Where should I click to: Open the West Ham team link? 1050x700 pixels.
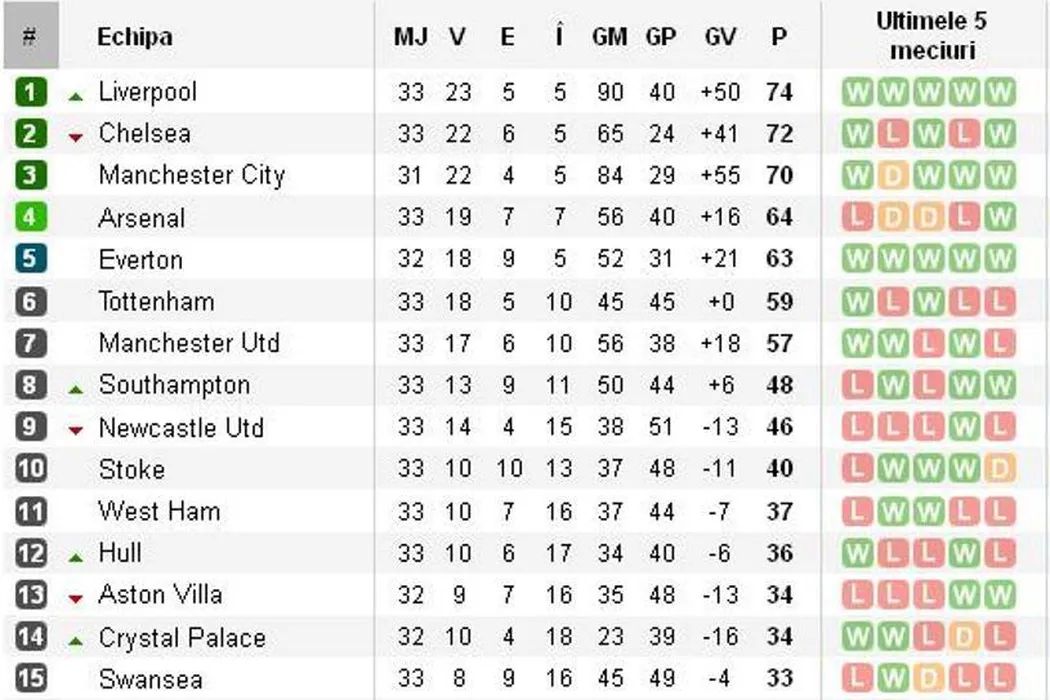158,511
